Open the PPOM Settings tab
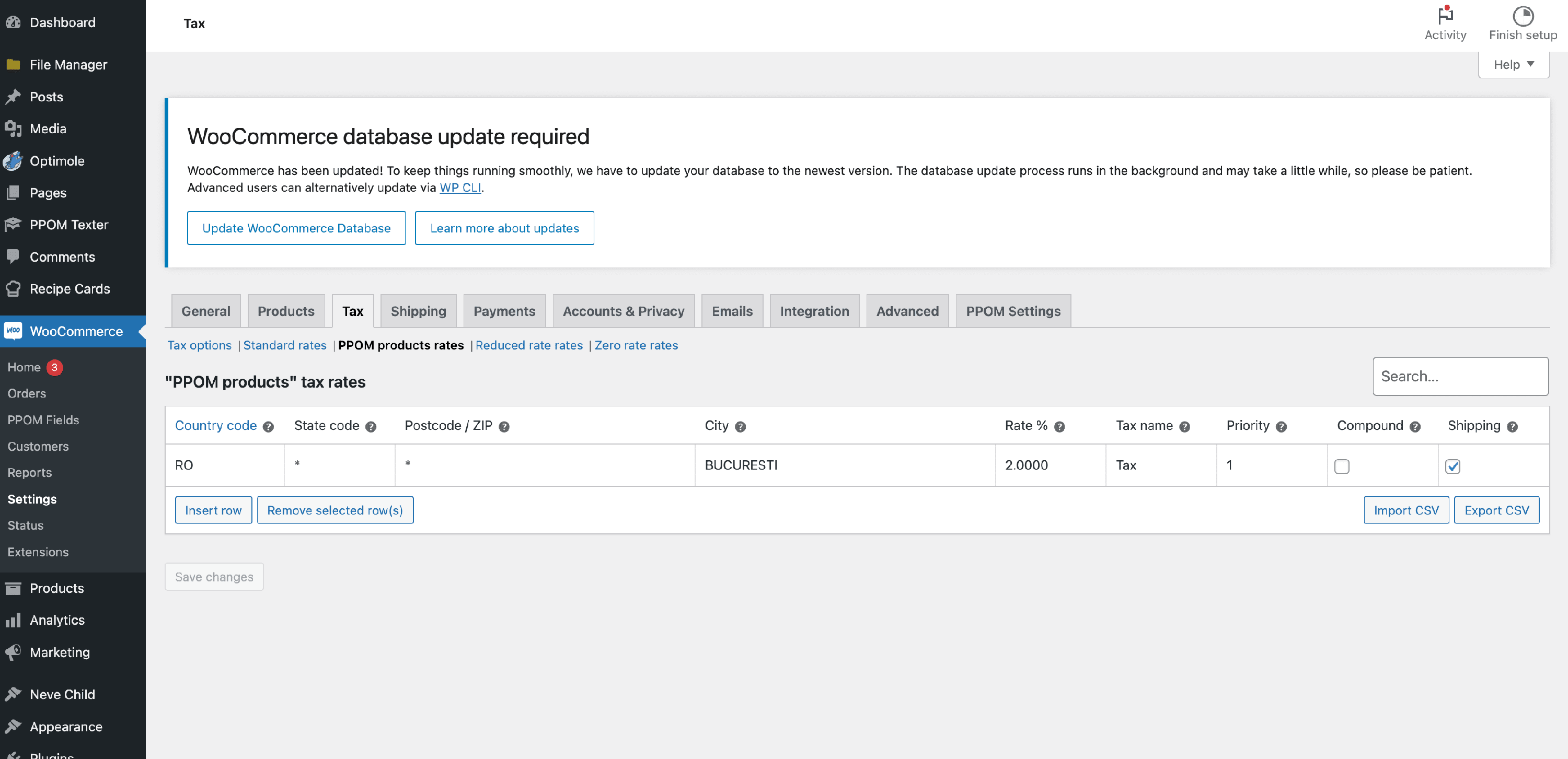Image resolution: width=1568 pixels, height=759 pixels. 1013,311
